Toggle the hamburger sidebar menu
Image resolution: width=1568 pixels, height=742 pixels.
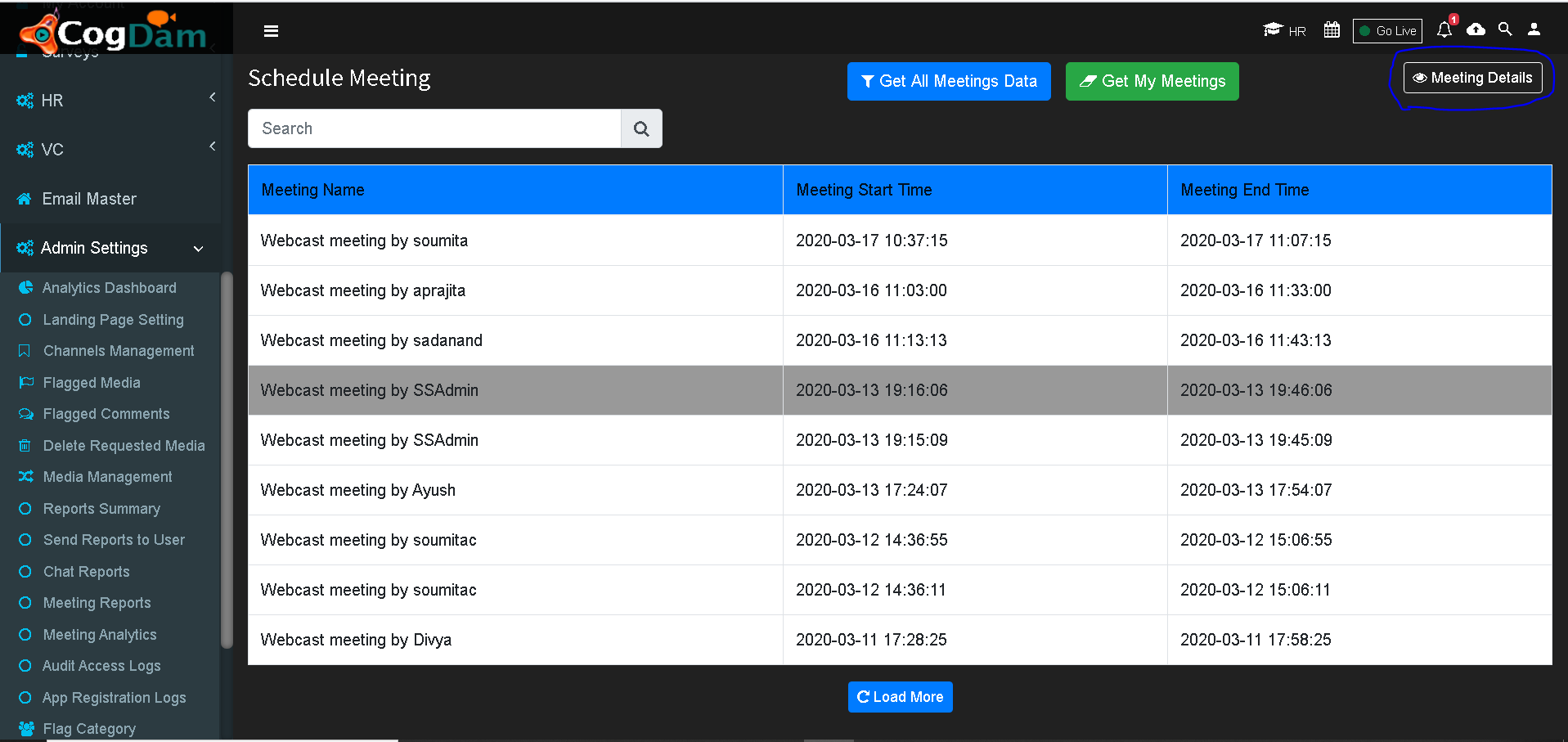coord(272,31)
